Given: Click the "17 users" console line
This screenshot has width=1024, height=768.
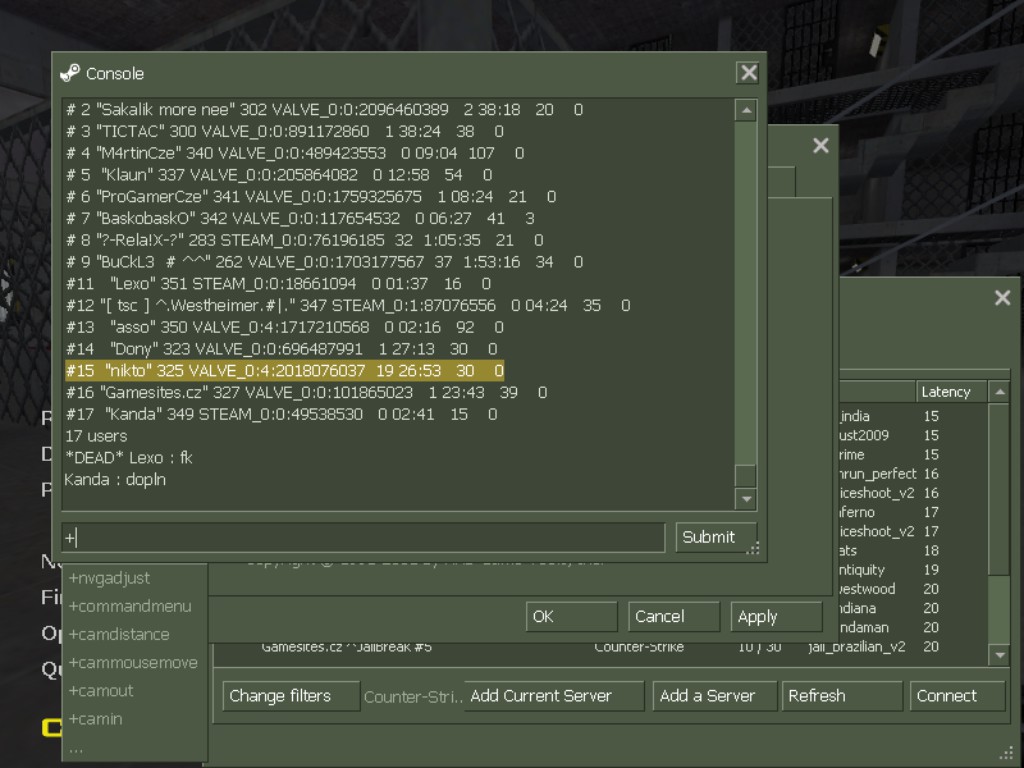Looking at the screenshot, I should 96,436.
